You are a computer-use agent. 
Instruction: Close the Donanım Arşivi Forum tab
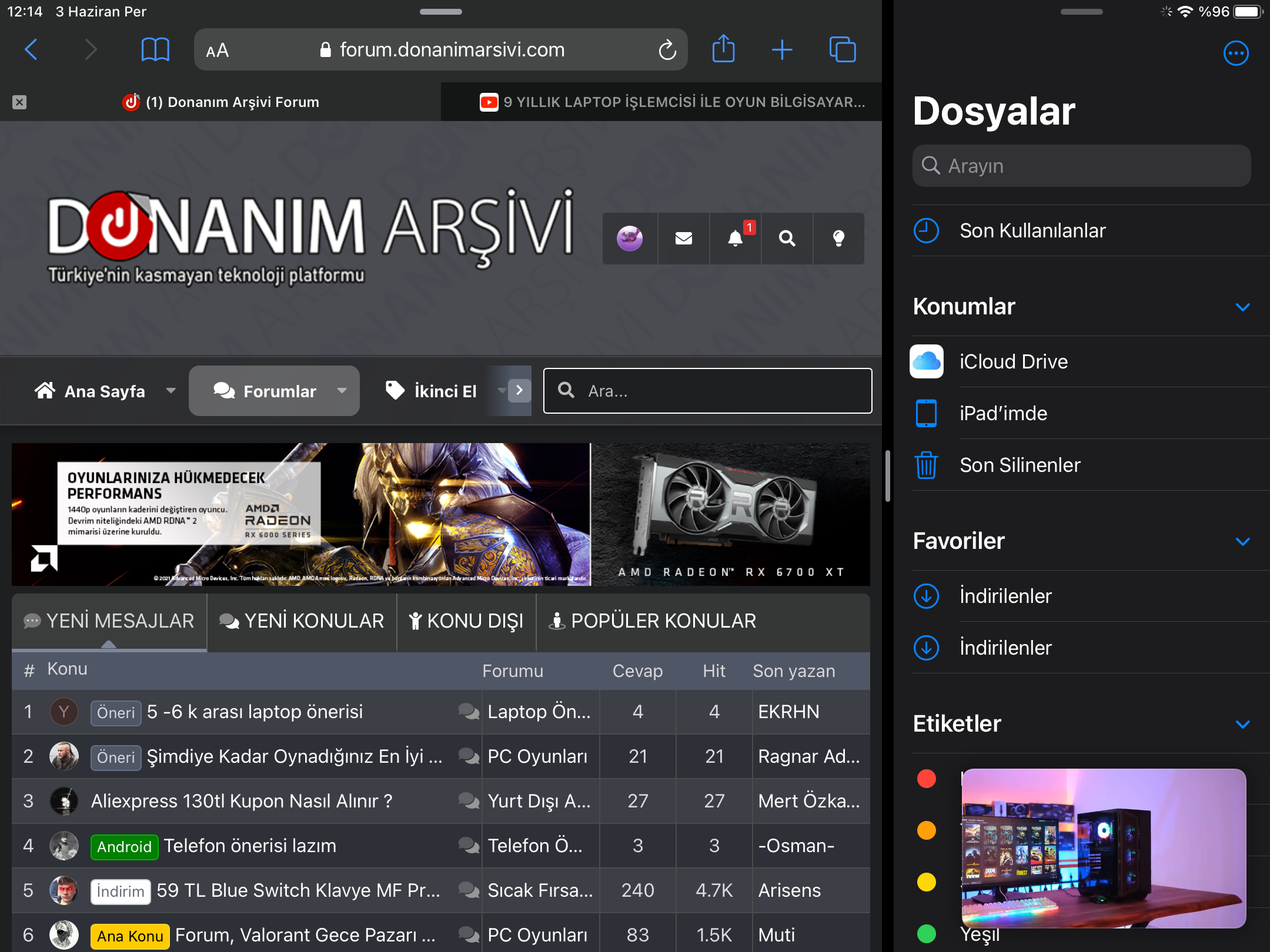(19, 102)
